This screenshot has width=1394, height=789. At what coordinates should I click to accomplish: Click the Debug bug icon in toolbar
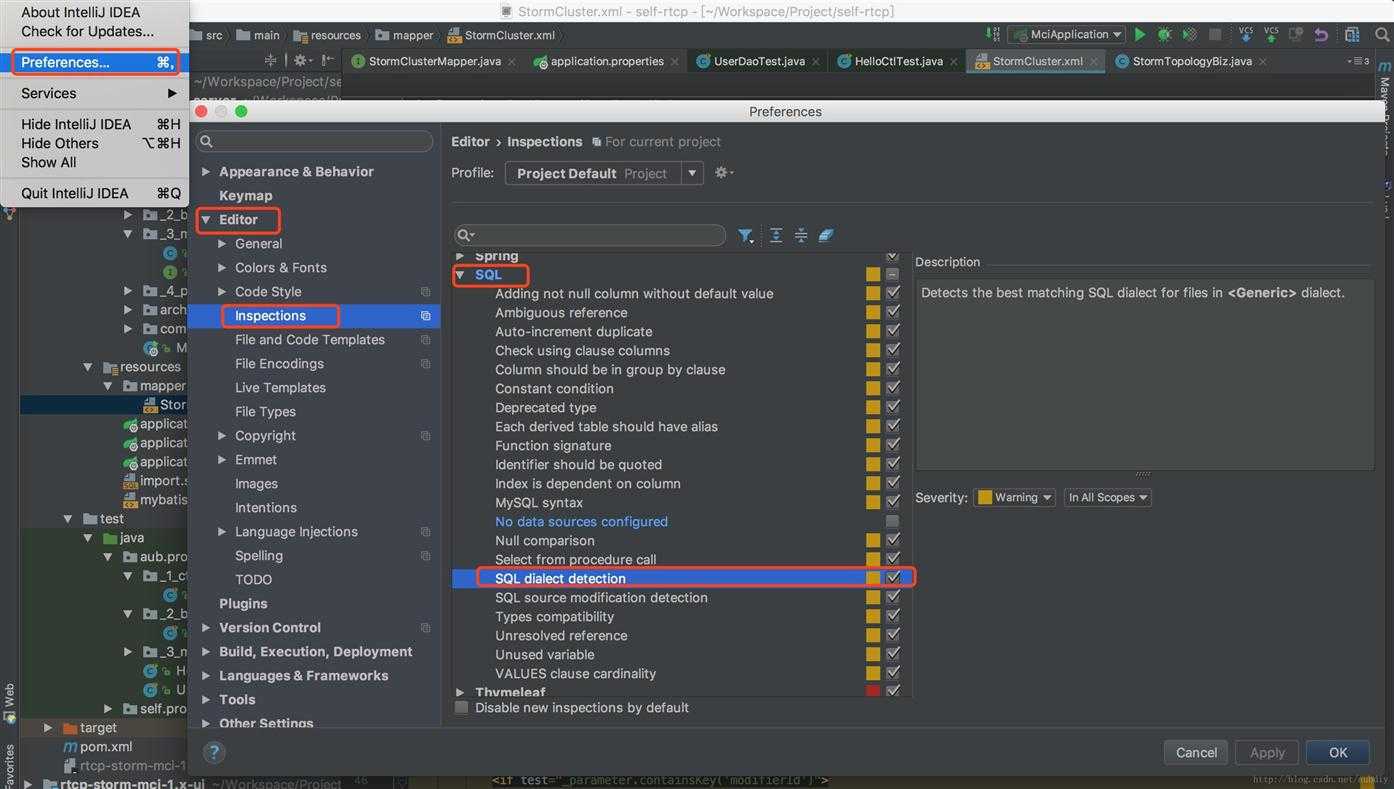click(x=1164, y=34)
